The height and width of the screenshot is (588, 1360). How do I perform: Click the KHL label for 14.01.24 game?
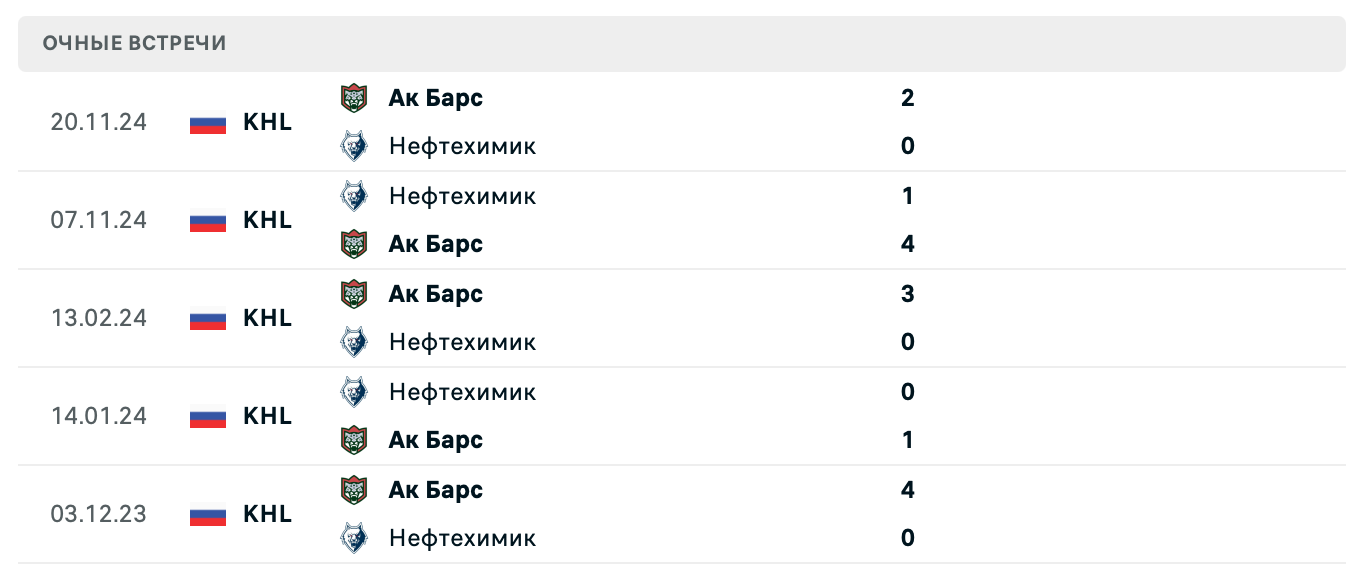click(267, 416)
